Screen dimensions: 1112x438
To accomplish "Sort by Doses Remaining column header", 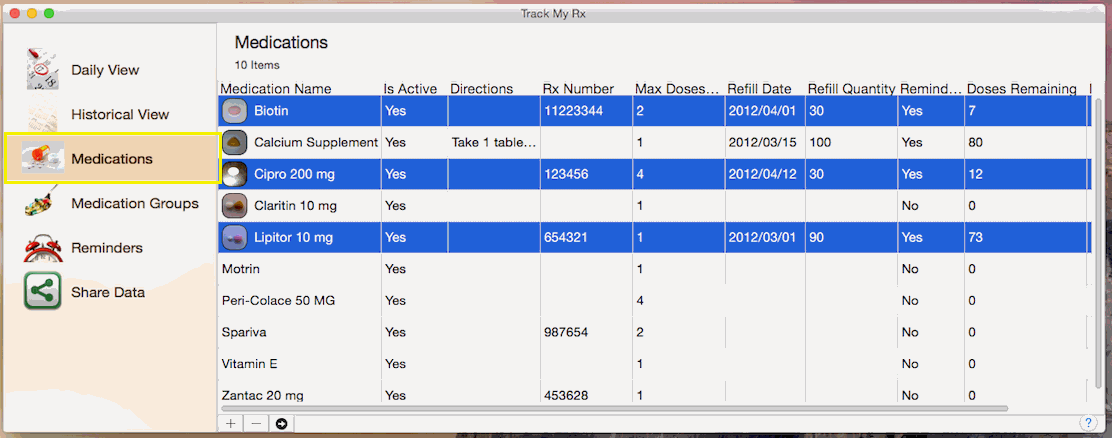I will point(1020,89).
